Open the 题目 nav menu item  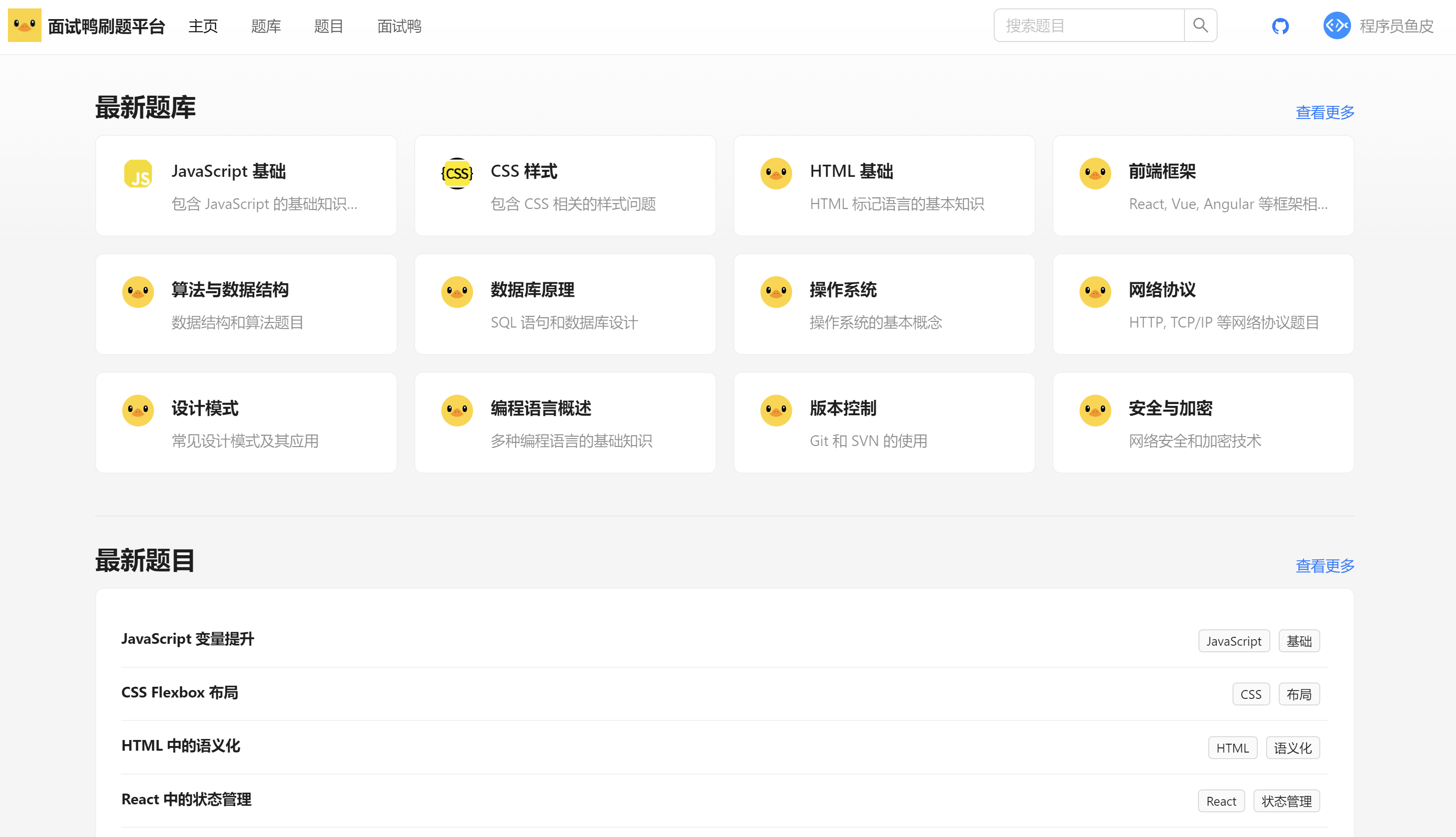328,27
